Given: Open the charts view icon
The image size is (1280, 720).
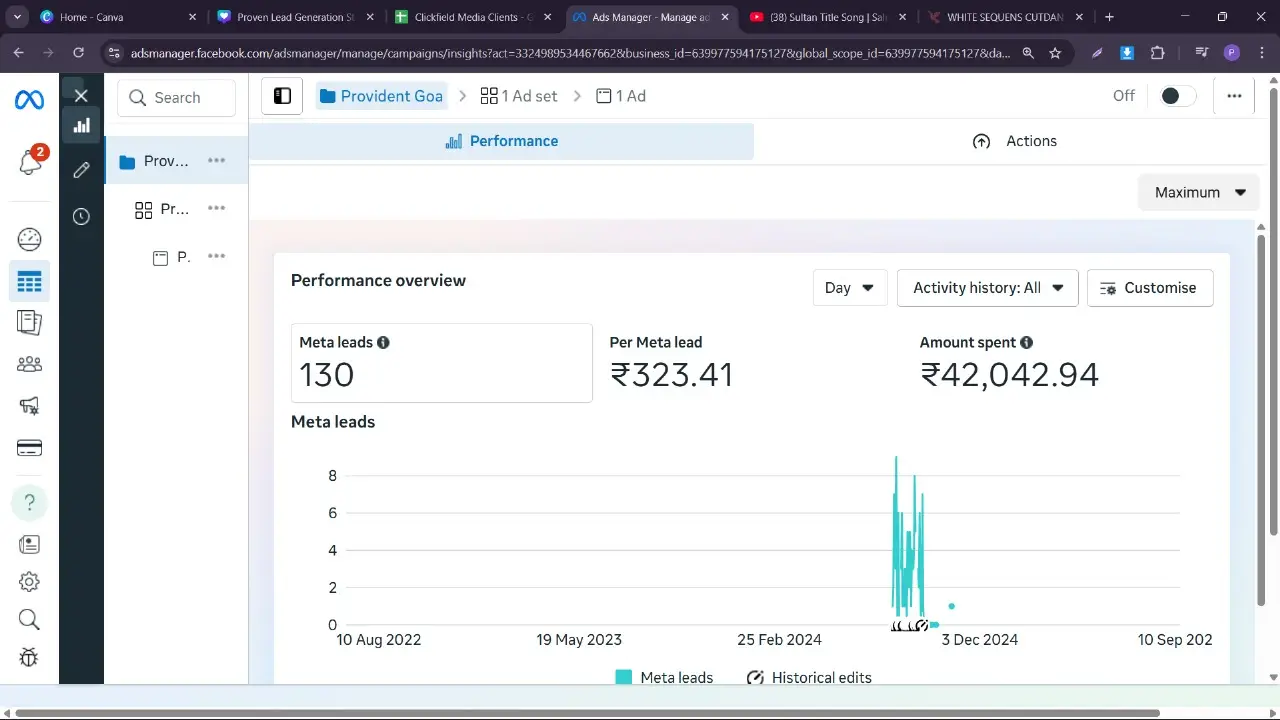Looking at the screenshot, I should [x=81, y=125].
